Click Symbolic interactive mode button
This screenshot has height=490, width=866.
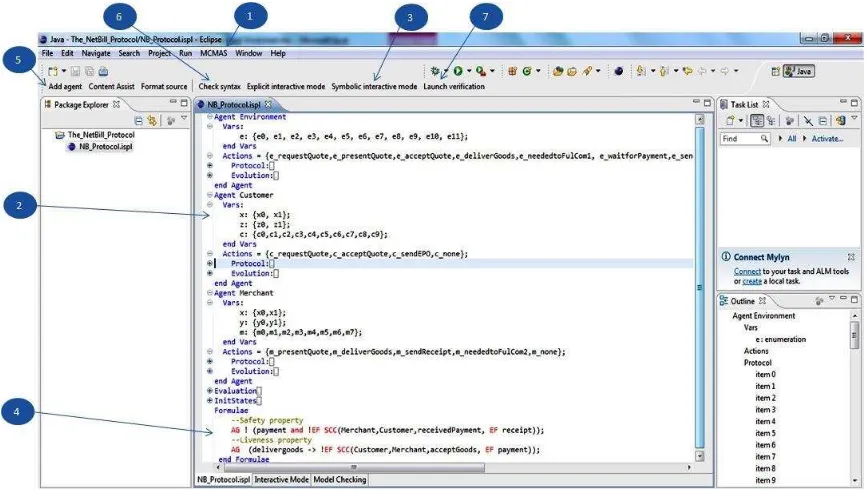click(x=374, y=86)
